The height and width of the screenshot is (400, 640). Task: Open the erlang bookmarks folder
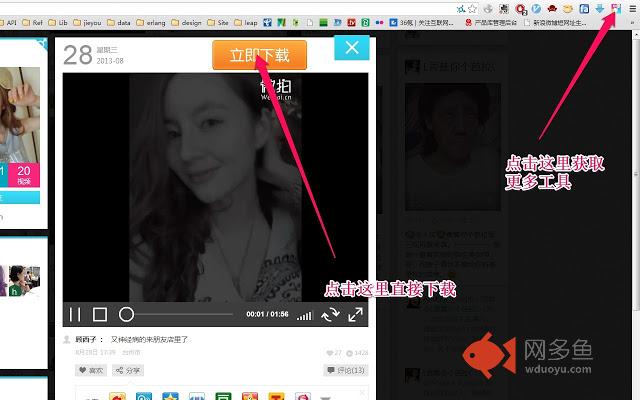[155, 22]
